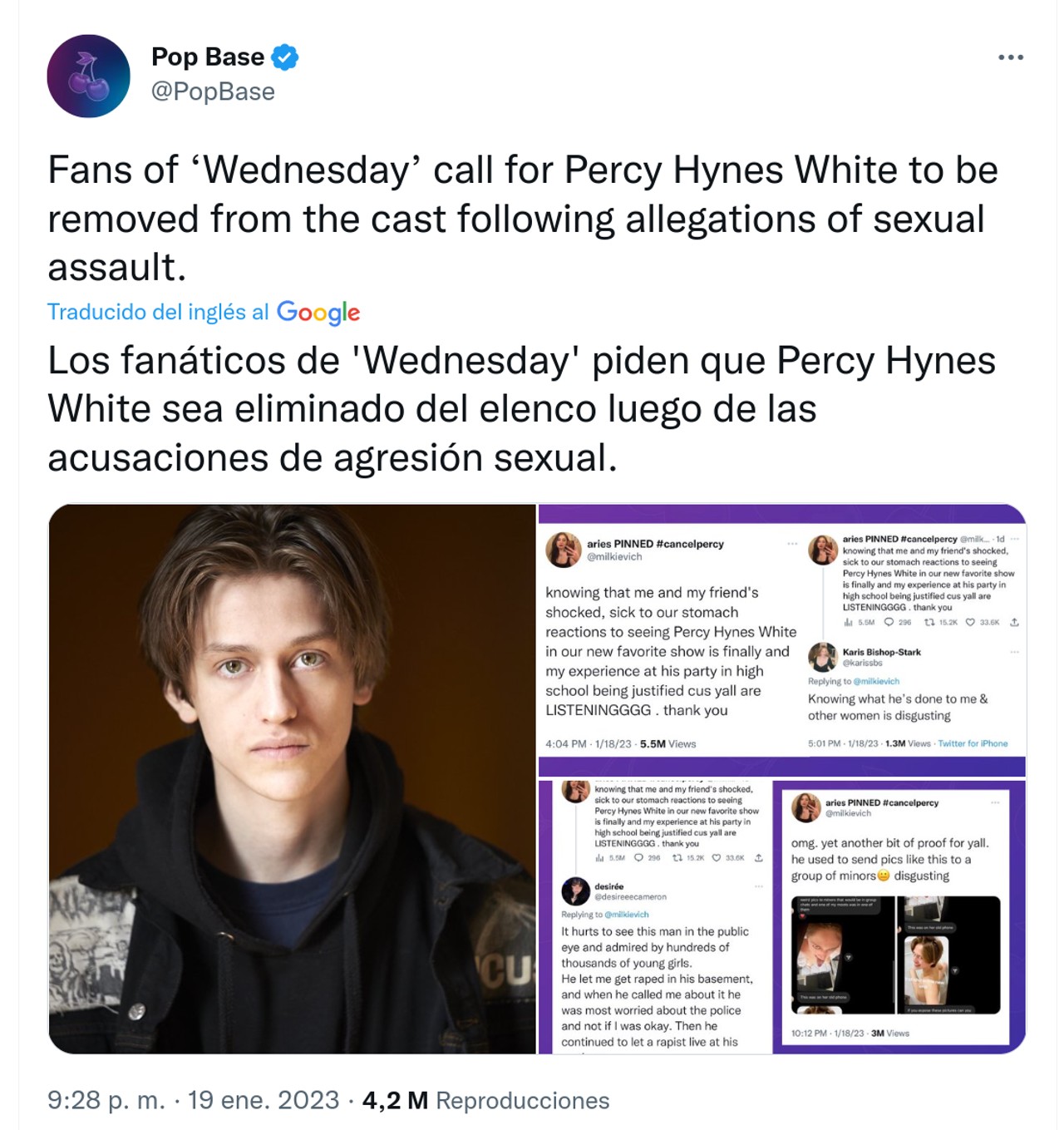Click the desirée reply avatar
This screenshot has height=1130, width=1064.
[x=575, y=891]
